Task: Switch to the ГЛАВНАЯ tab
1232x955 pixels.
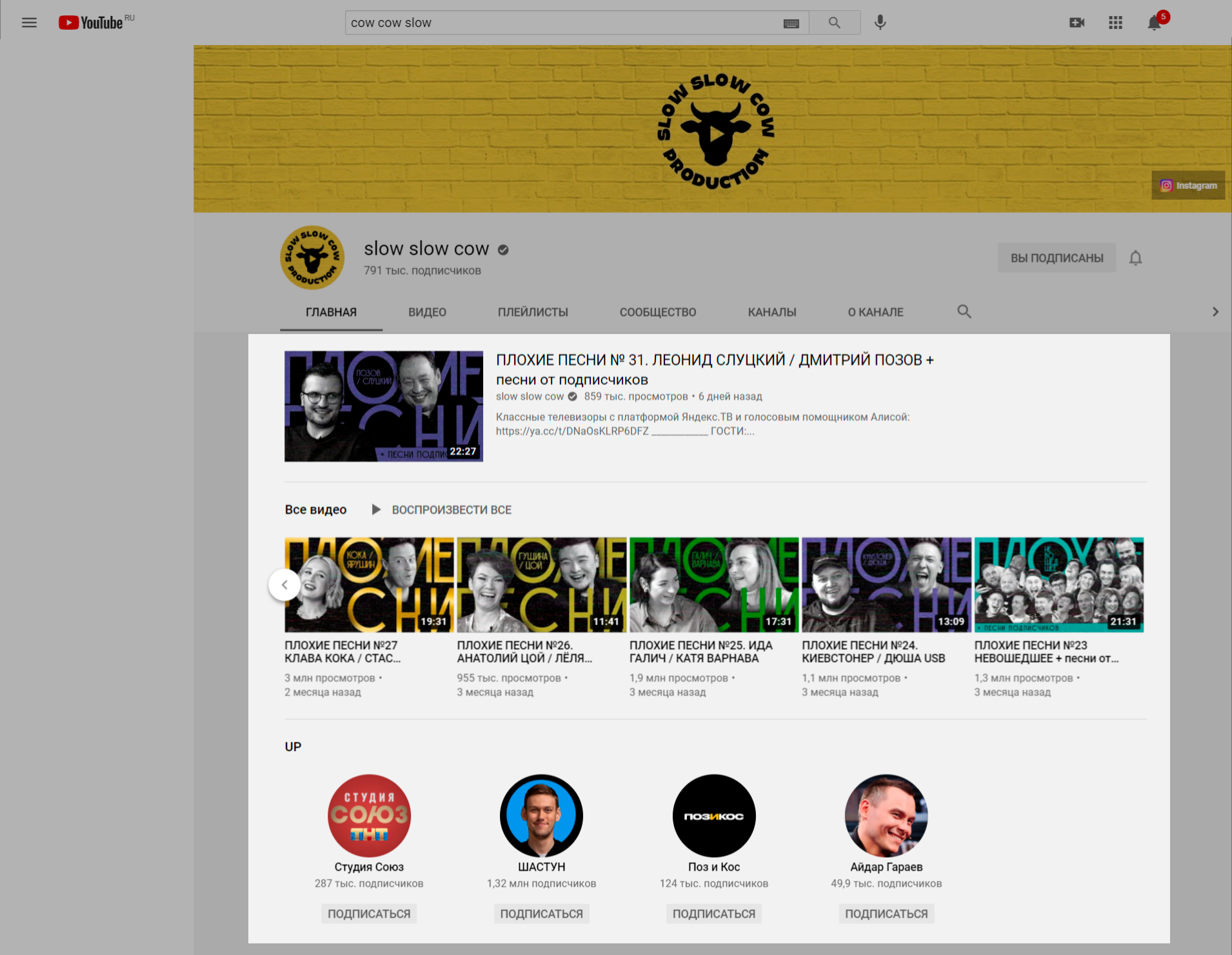Action: 331,312
